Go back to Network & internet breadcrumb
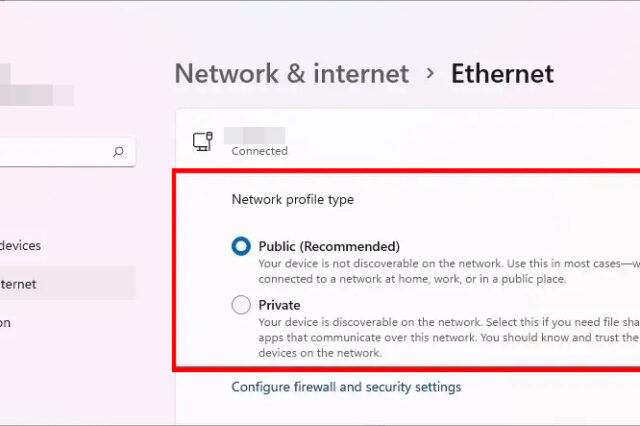Image resolution: width=640 pixels, height=426 pixels. 291,73
